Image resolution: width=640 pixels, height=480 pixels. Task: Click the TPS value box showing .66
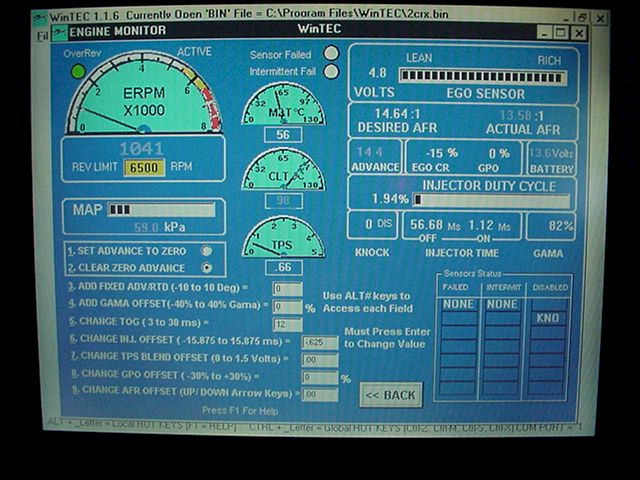click(x=283, y=267)
